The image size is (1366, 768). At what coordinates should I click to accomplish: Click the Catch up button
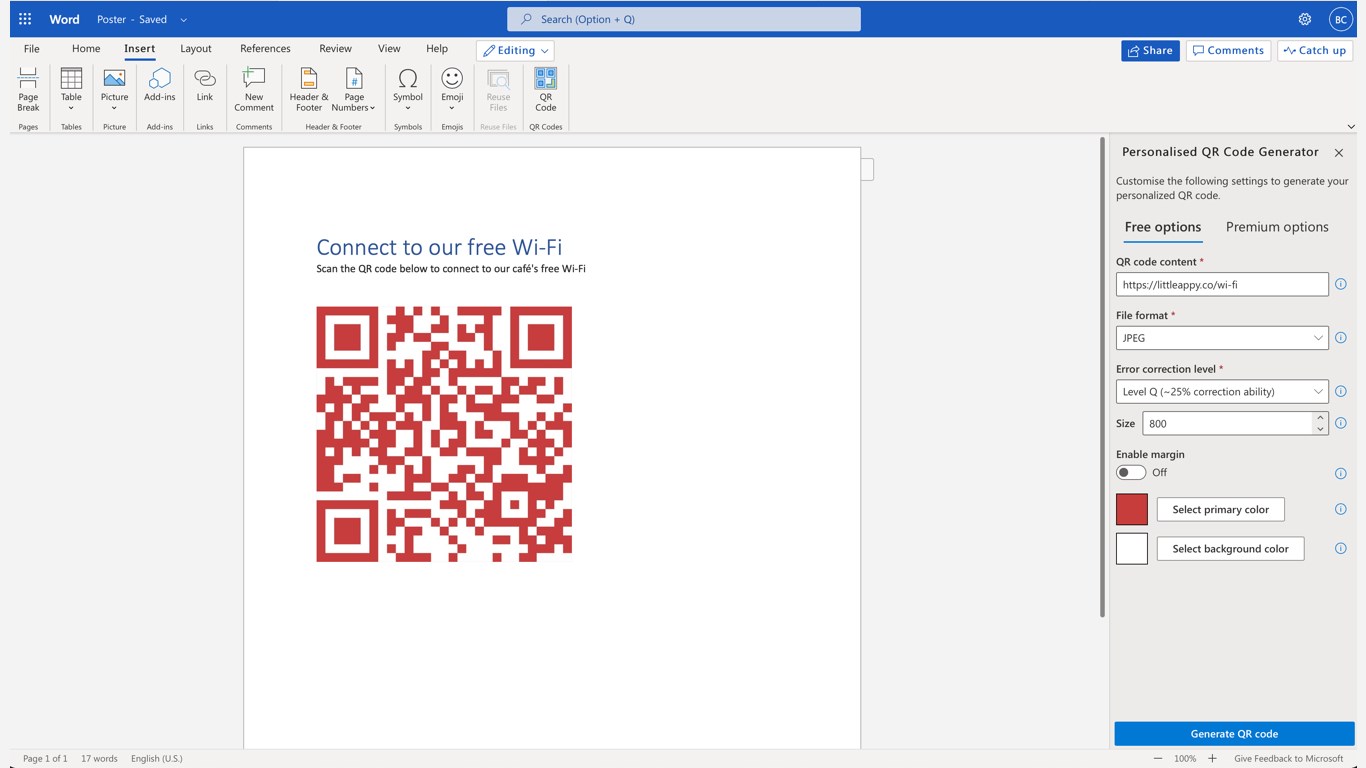coord(1315,50)
